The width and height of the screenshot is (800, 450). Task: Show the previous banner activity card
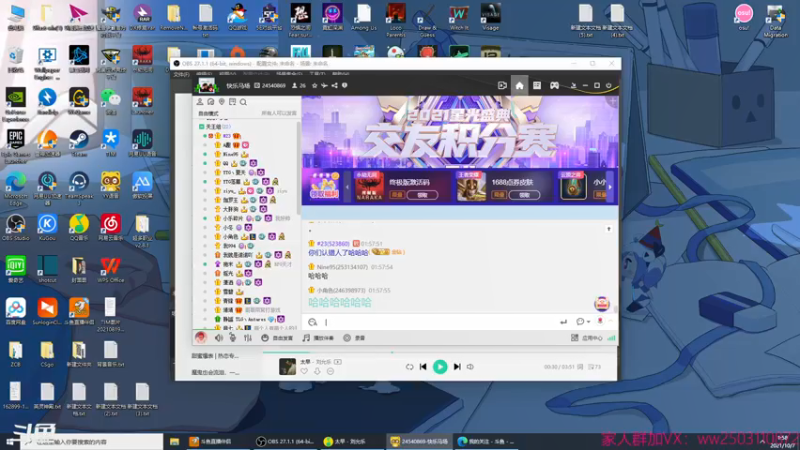347,187
